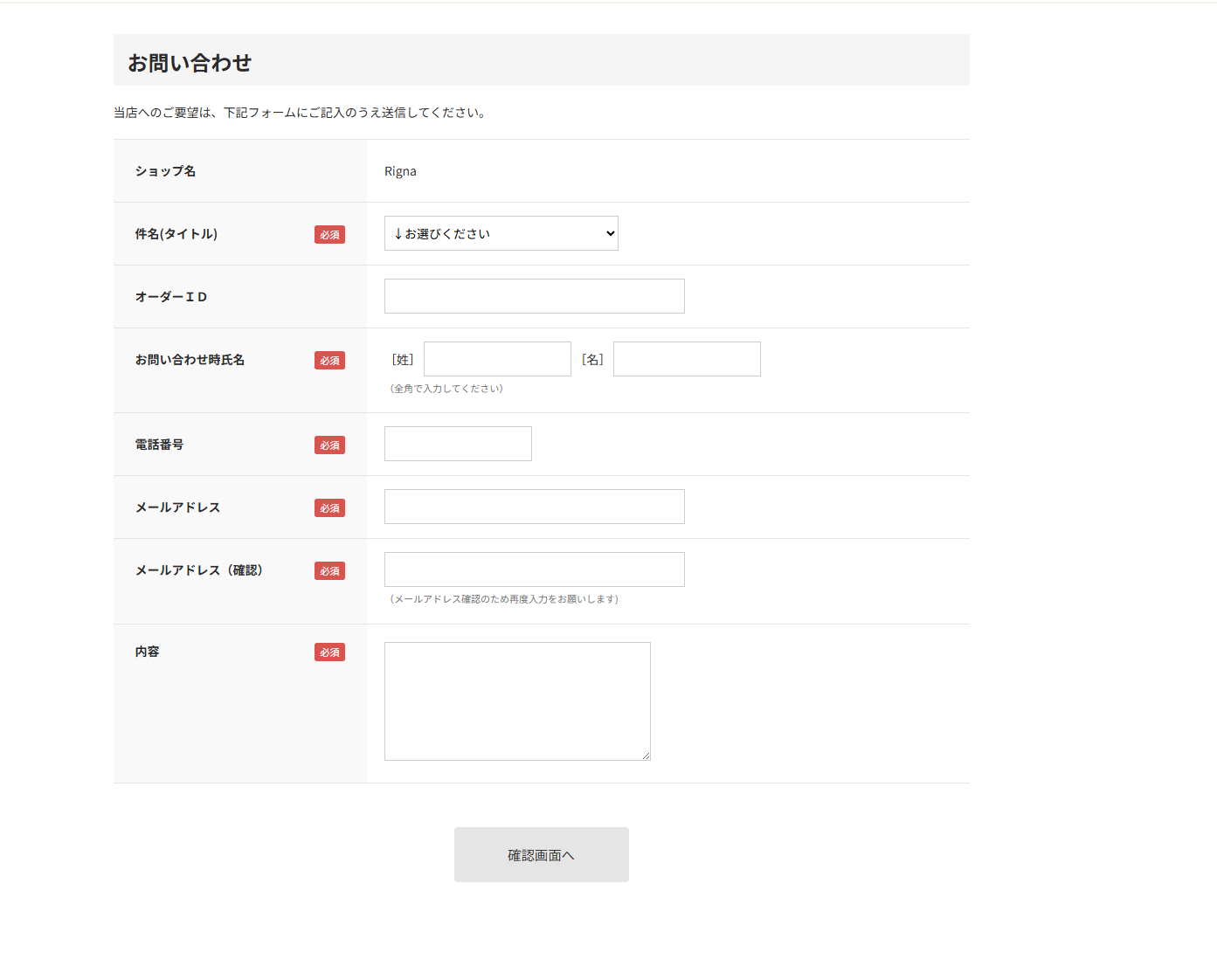Image resolution: width=1217 pixels, height=980 pixels.
Task: Click the （全角で入力してください） hint text
Action: pos(446,389)
